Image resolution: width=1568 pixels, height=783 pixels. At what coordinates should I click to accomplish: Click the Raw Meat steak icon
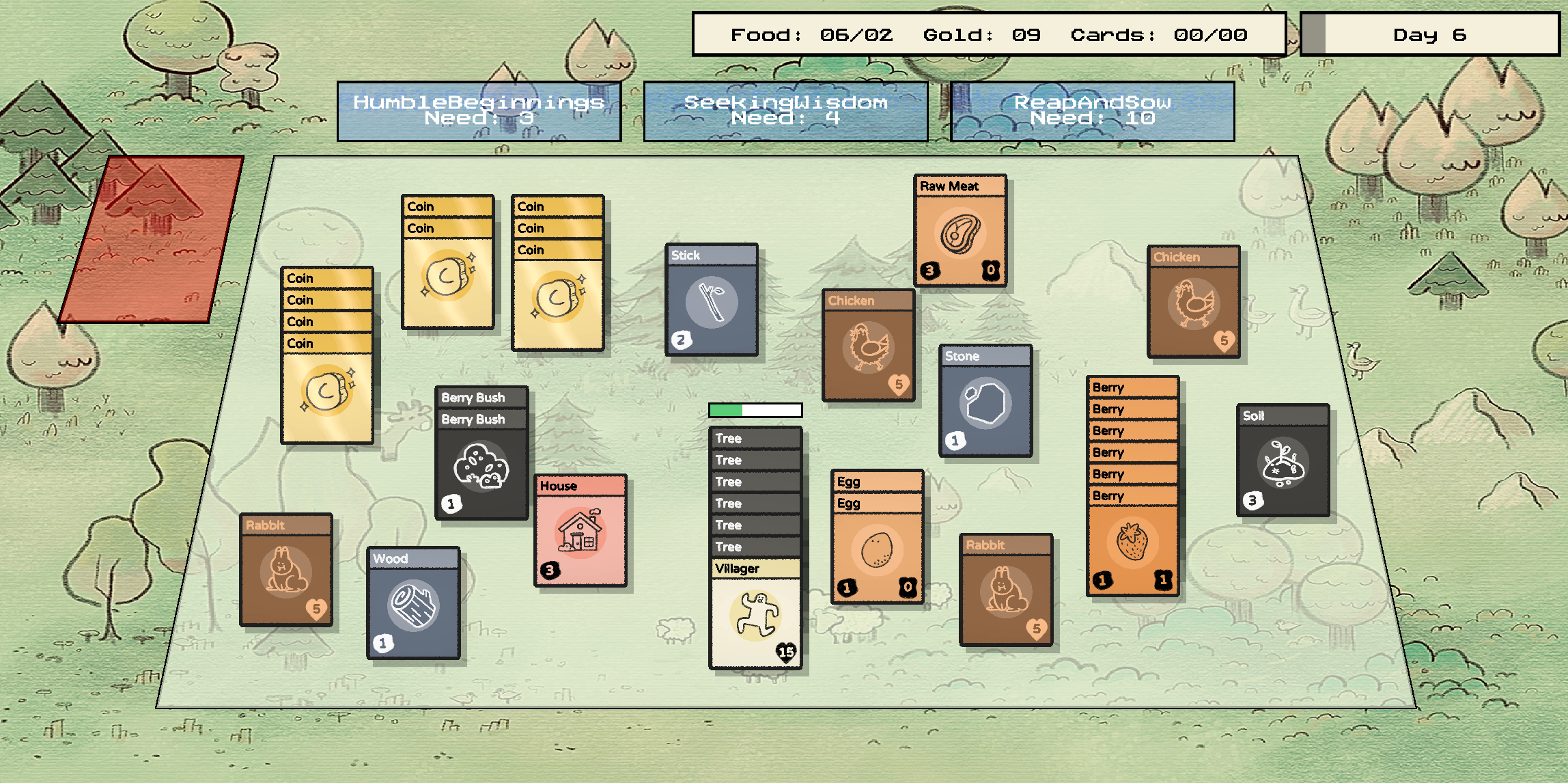tap(960, 234)
